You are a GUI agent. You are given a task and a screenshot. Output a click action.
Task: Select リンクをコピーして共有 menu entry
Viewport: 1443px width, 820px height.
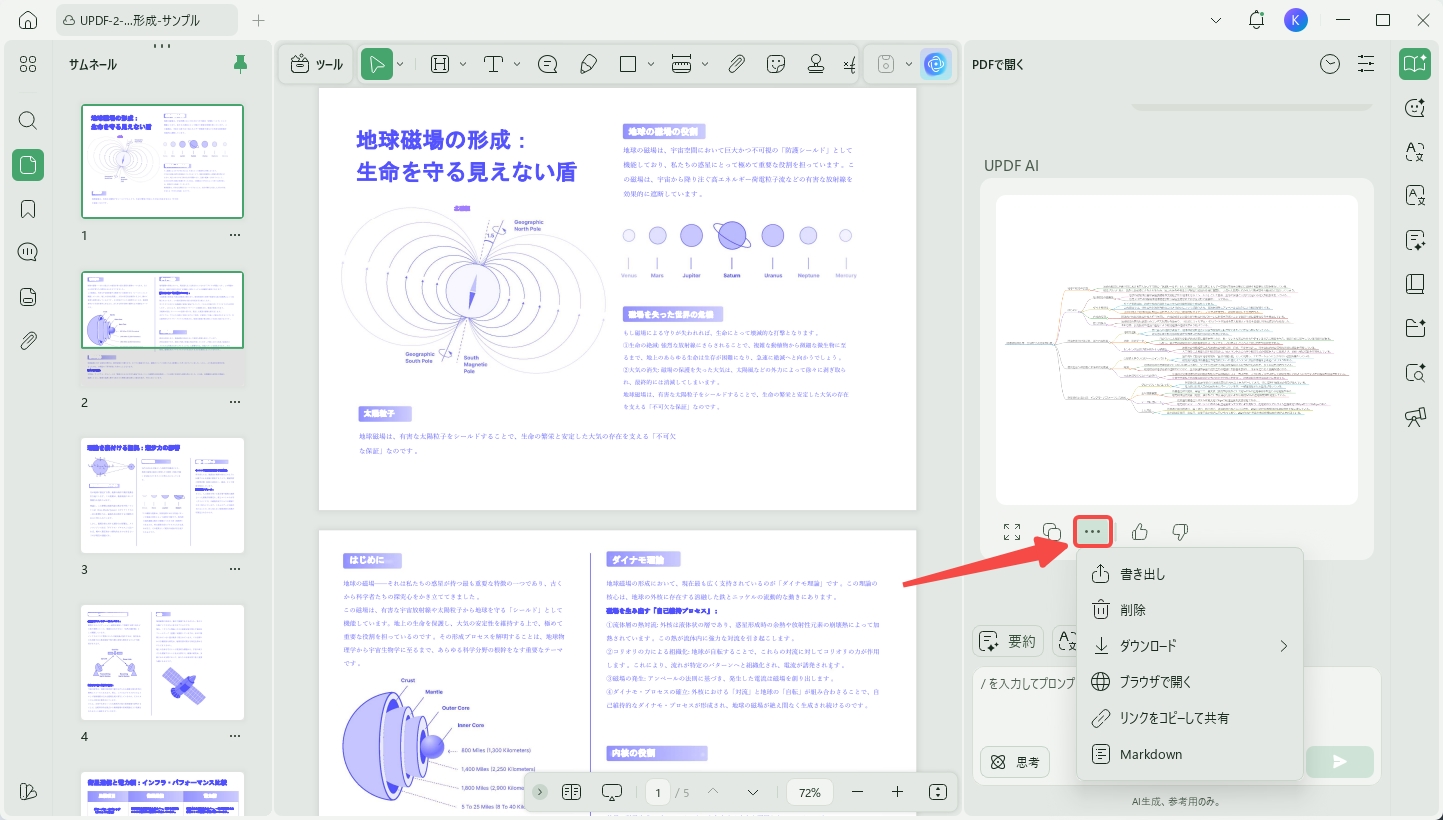pyautogui.click(x=1190, y=718)
